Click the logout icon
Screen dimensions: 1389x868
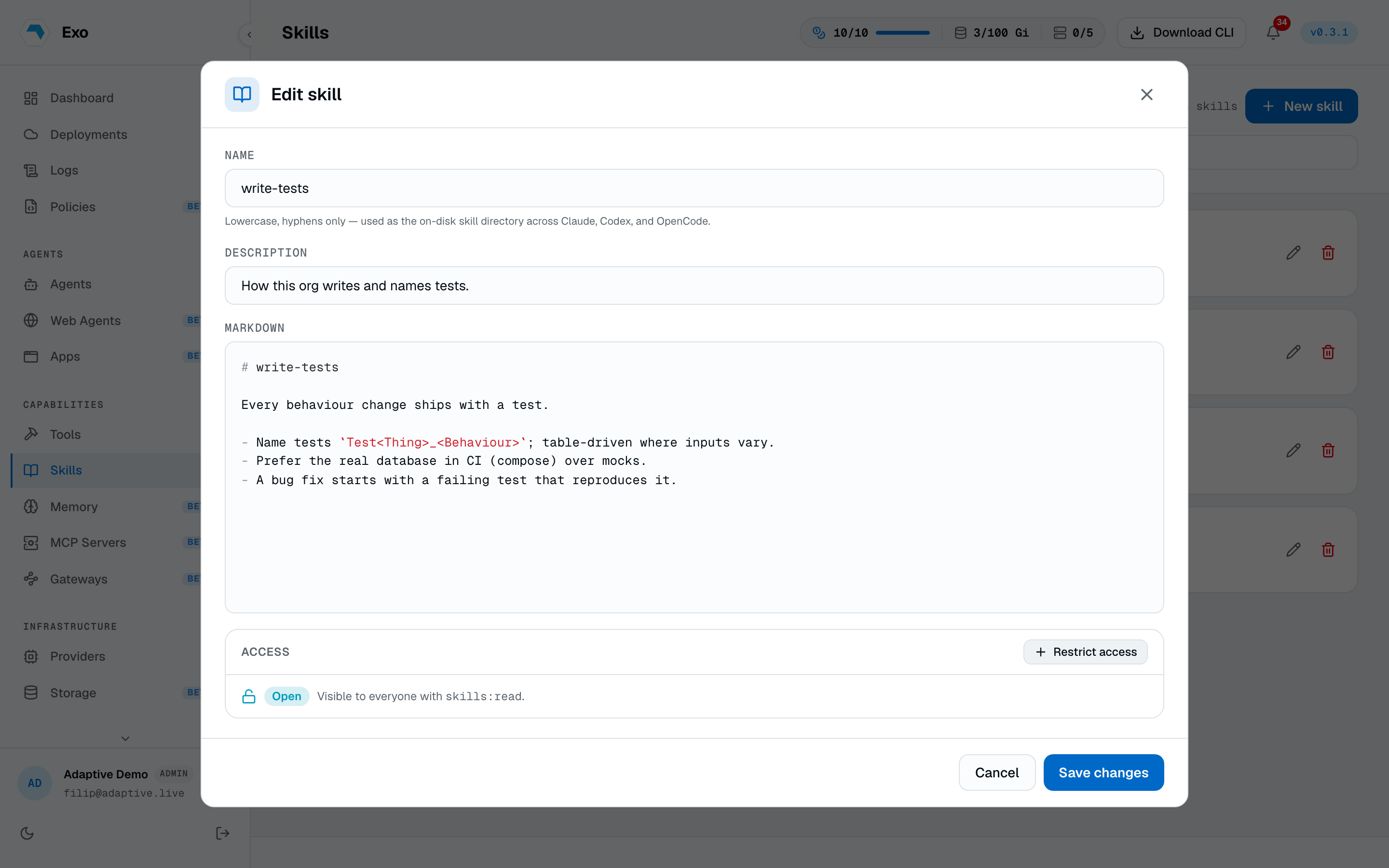[223, 833]
